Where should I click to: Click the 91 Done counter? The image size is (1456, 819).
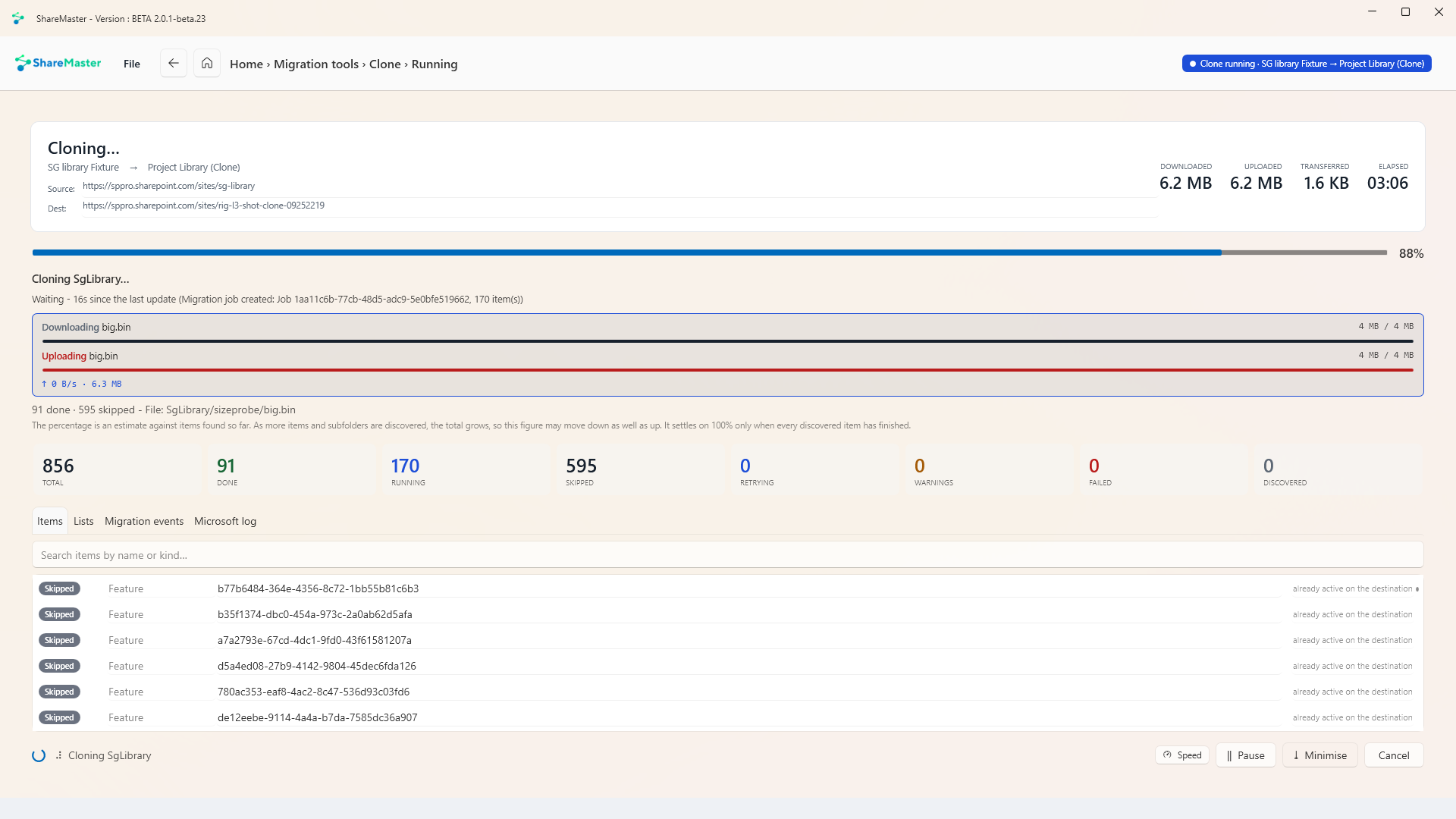(x=290, y=471)
